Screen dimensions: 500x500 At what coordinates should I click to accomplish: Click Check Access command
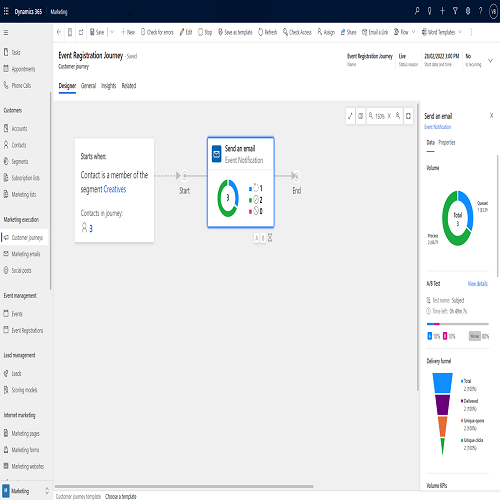pyautogui.click(x=297, y=32)
